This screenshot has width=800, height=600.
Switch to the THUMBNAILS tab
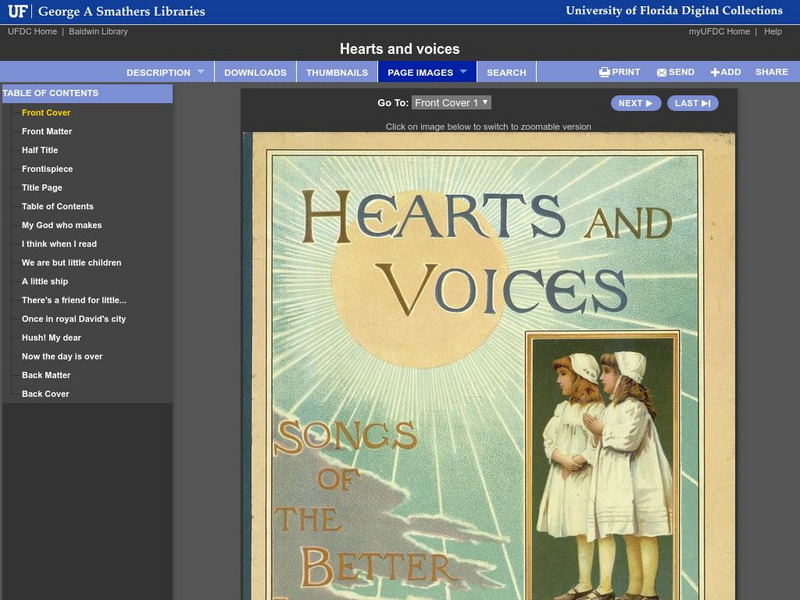(x=337, y=71)
